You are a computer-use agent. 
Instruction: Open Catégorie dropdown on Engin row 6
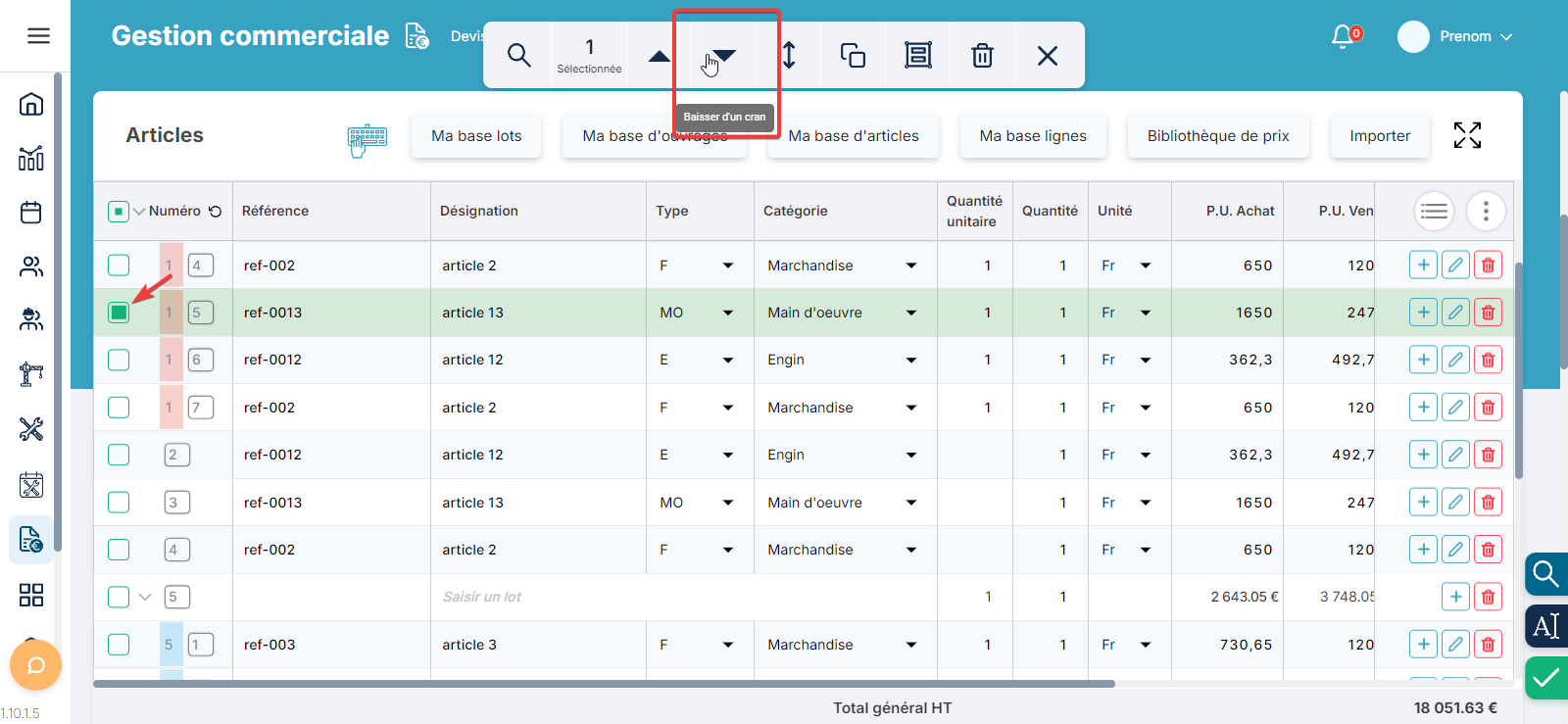(910, 360)
